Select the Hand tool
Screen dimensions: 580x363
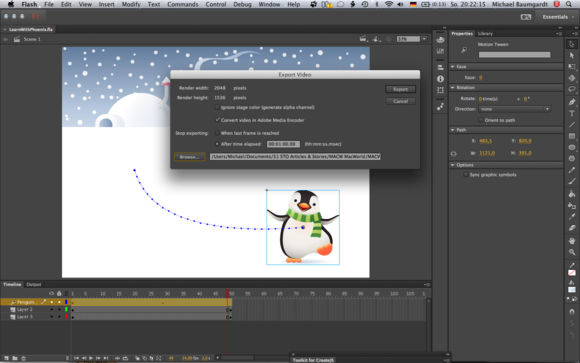572,241
